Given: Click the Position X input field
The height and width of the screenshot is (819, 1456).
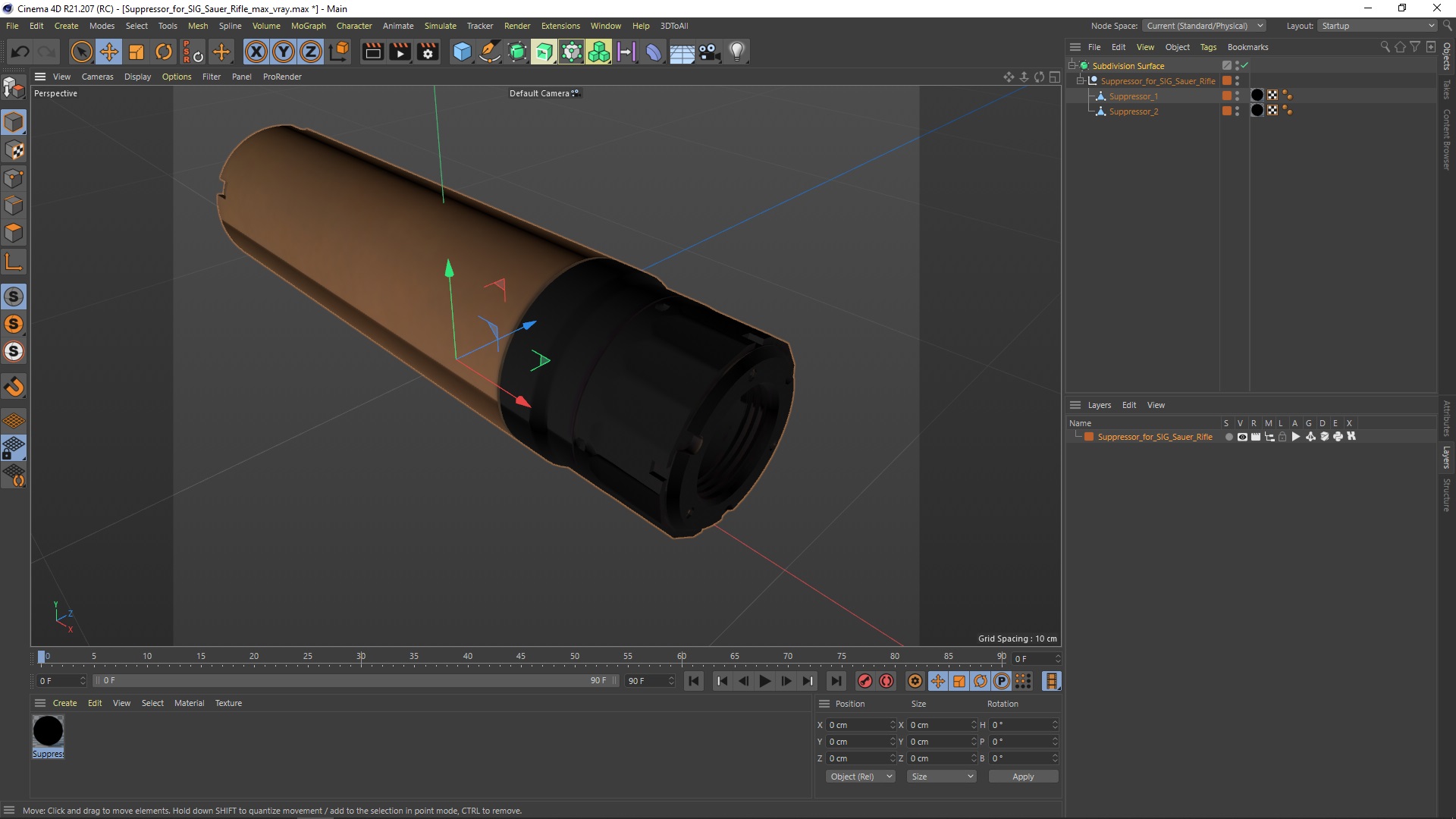Looking at the screenshot, I should [858, 725].
